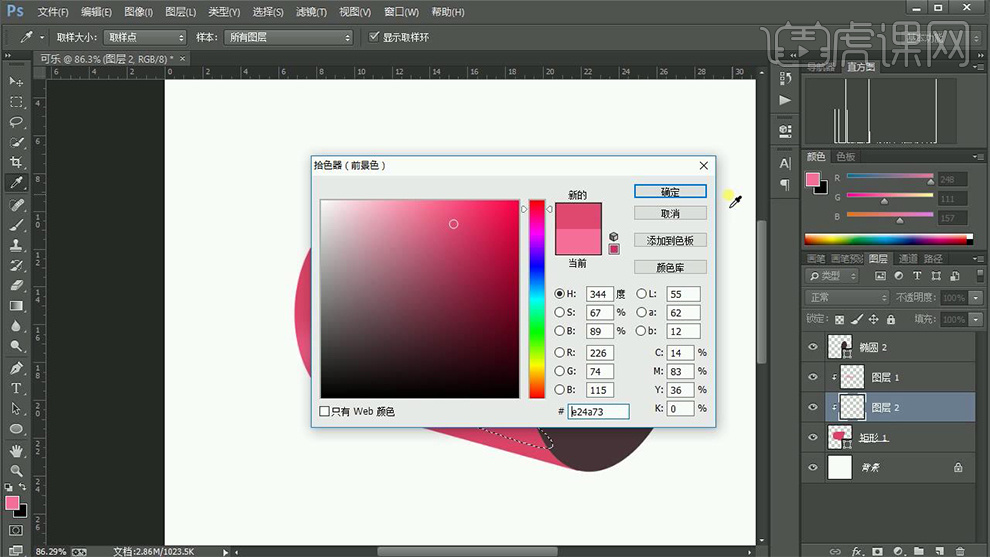Open the 文件(F) menu
This screenshot has width=990, height=557.
click(x=52, y=12)
